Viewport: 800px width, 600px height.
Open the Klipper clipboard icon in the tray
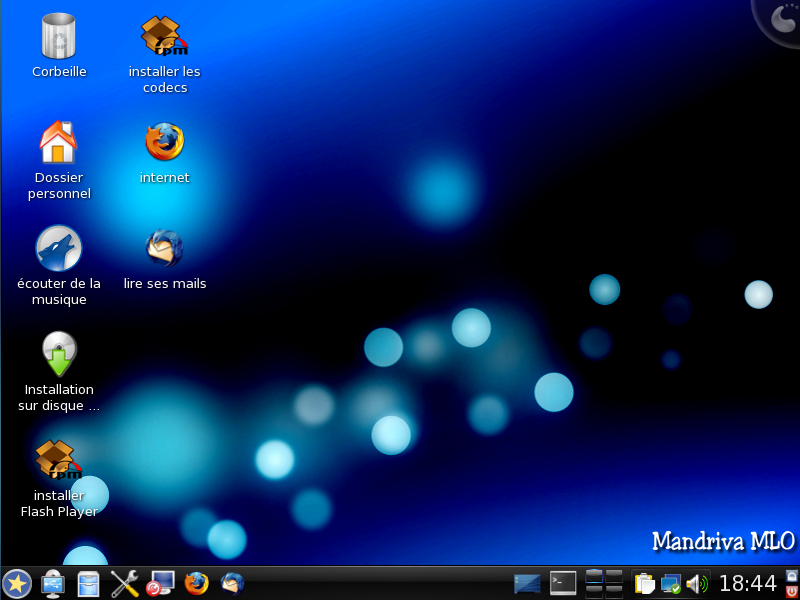[x=646, y=582]
